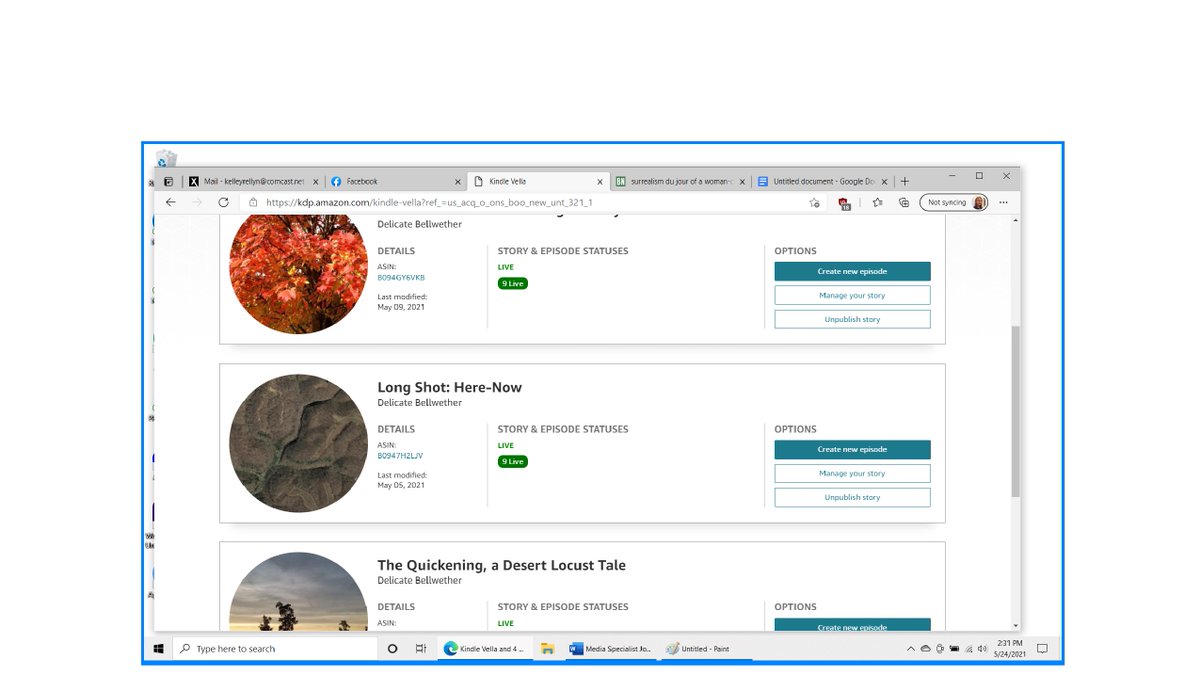The width and height of the screenshot is (1200, 675).
Task: Expand hidden system tray icons
Action: click(x=909, y=648)
